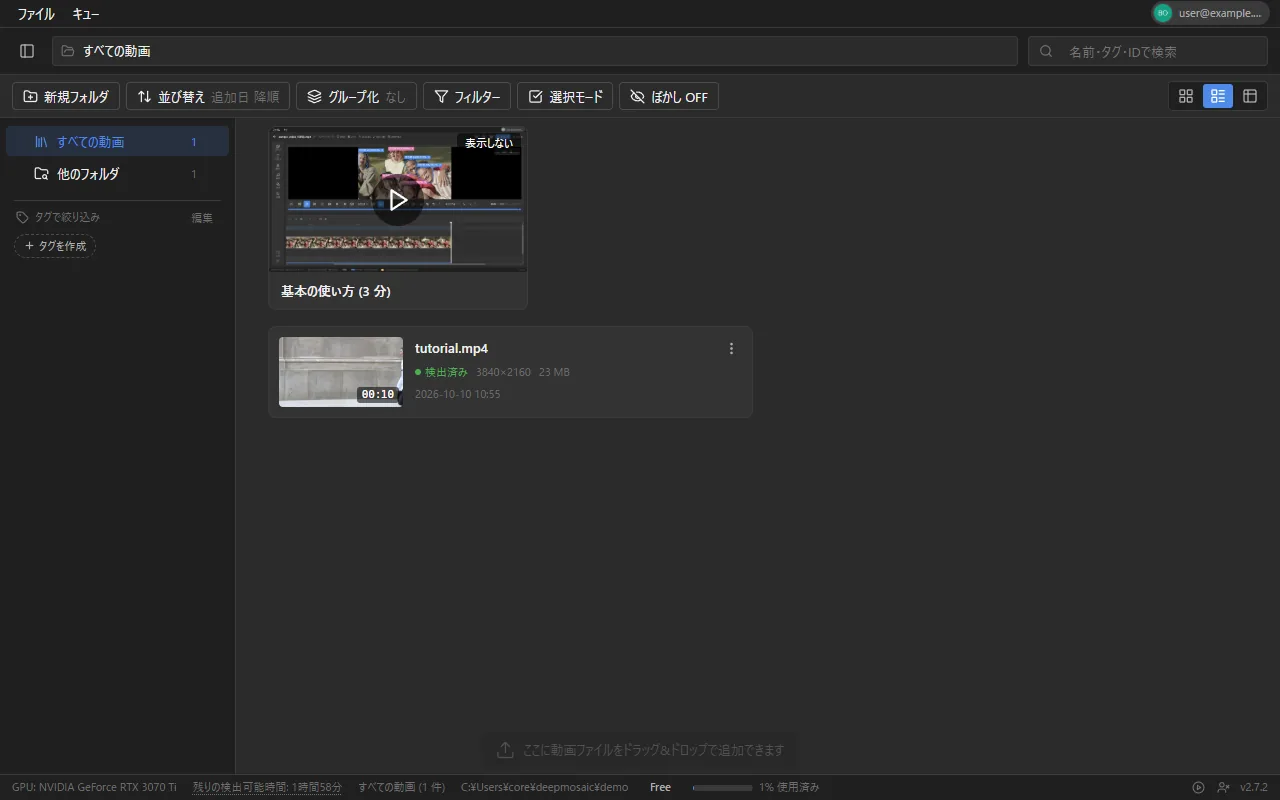Click the 検出済み status label
Image resolution: width=1280 pixels, height=800 pixels.
click(441, 372)
